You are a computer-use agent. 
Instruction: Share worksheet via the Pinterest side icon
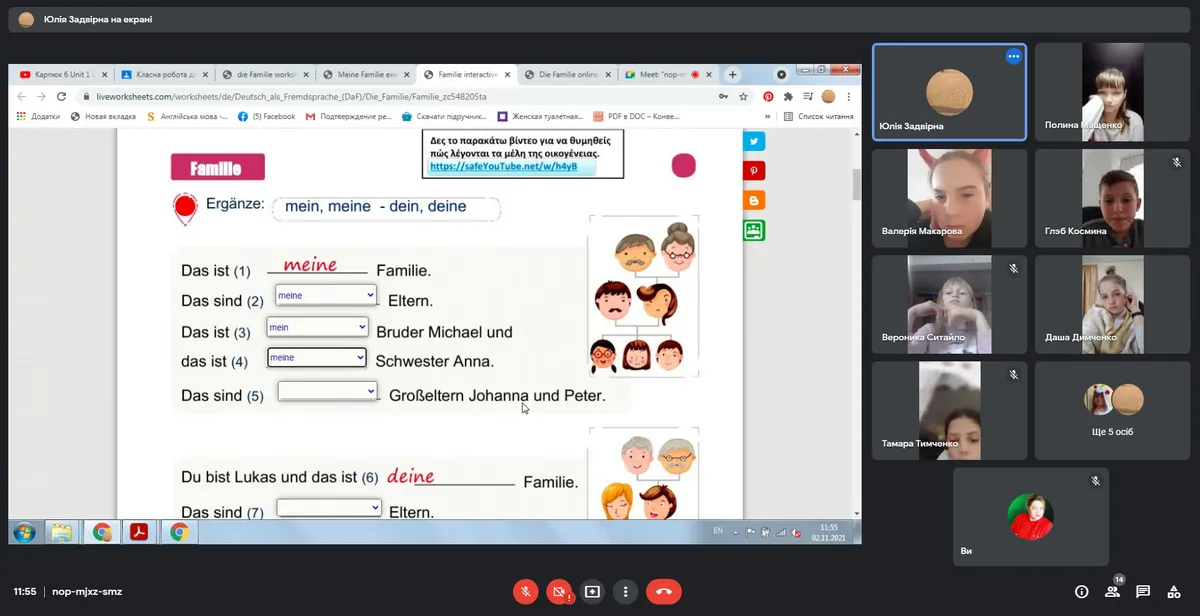pyautogui.click(x=753, y=171)
